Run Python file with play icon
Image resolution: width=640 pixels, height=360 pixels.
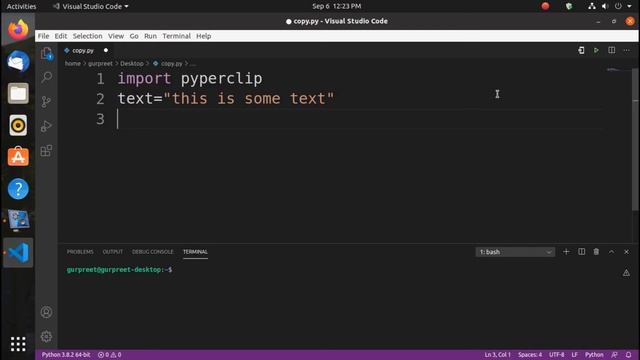click(x=596, y=50)
